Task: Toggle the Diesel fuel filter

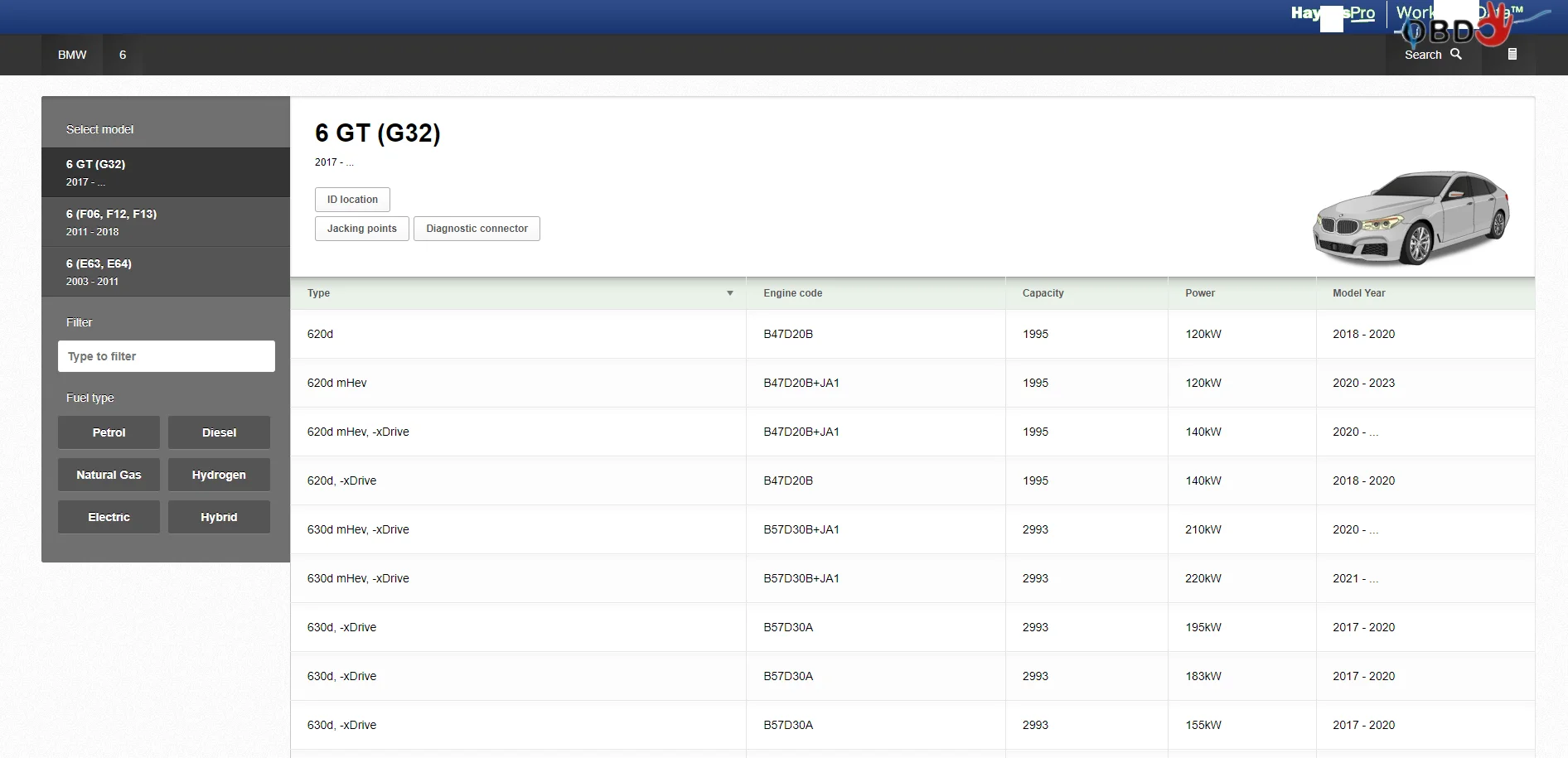Action: (x=219, y=432)
